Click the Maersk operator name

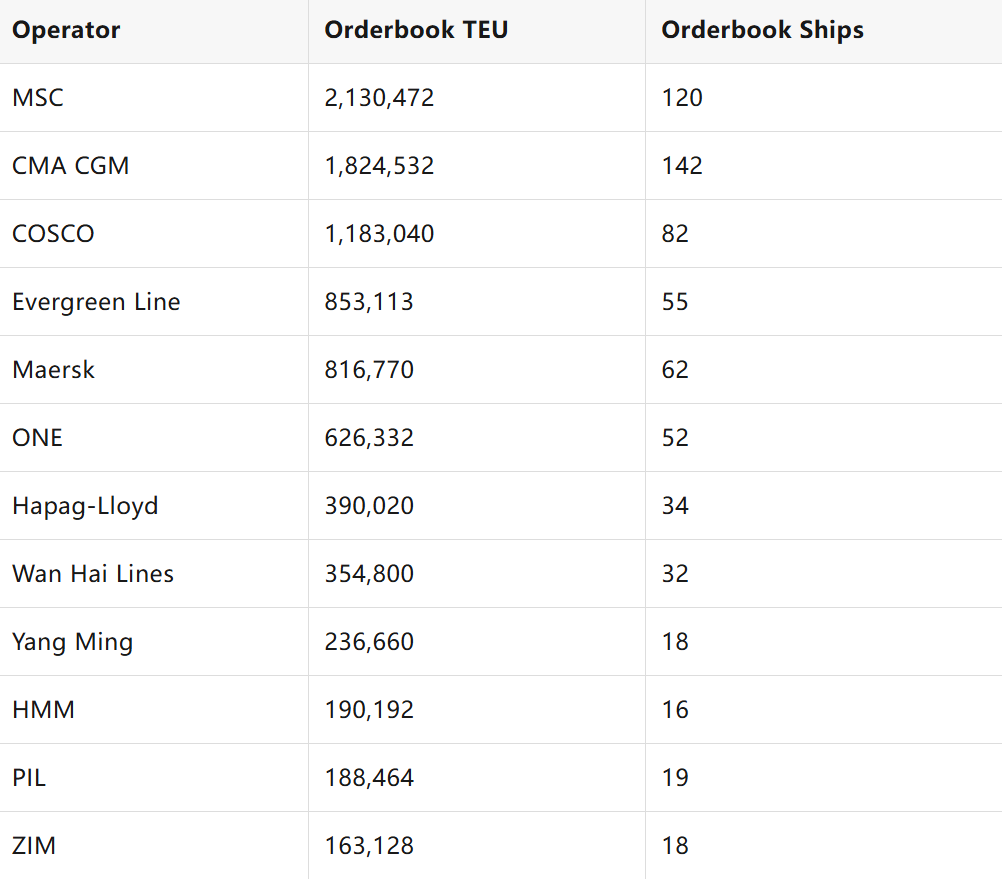pos(54,370)
